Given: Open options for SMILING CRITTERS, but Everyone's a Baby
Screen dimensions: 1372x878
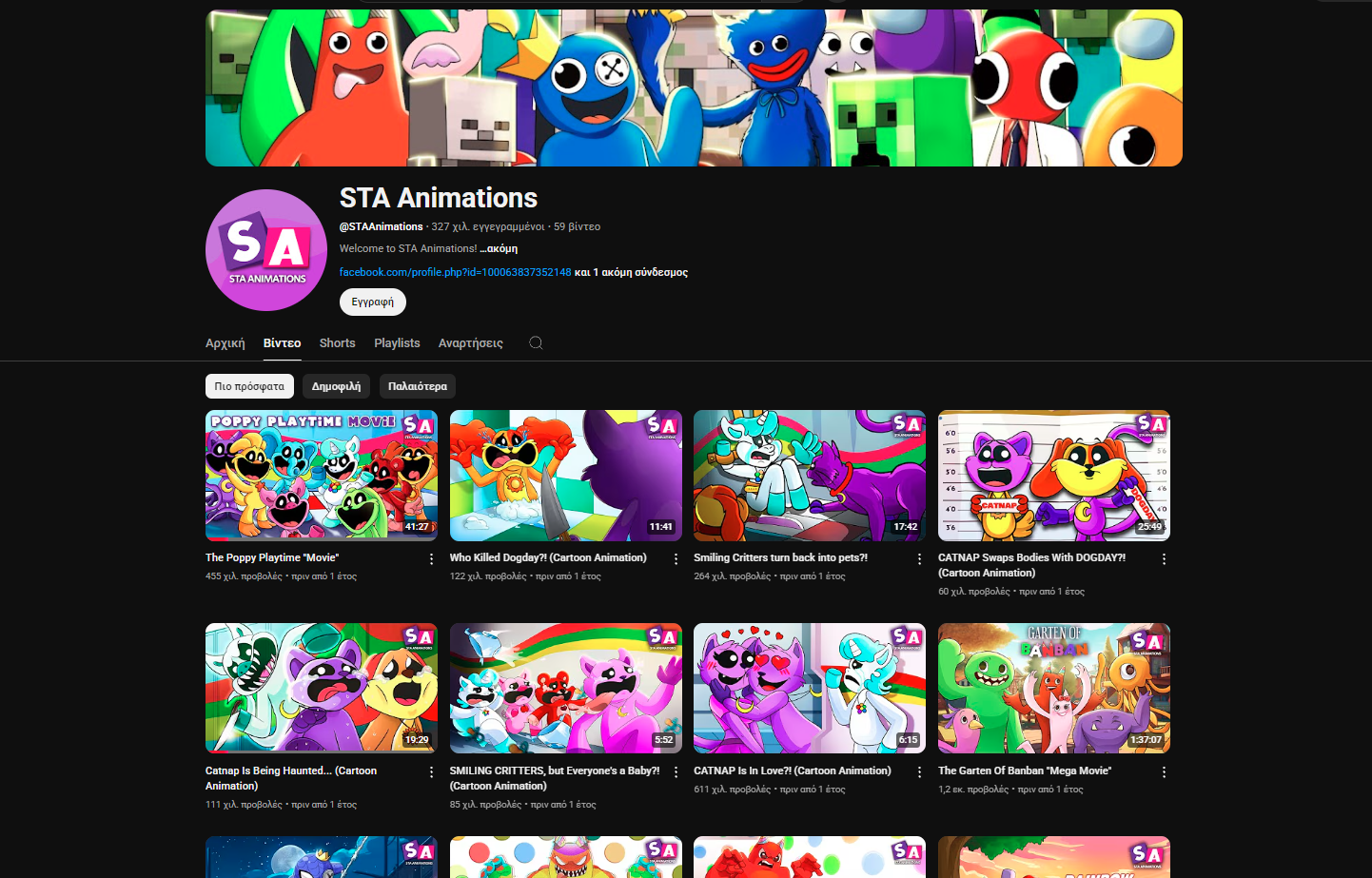Looking at the screenshot, I should 676,772.
